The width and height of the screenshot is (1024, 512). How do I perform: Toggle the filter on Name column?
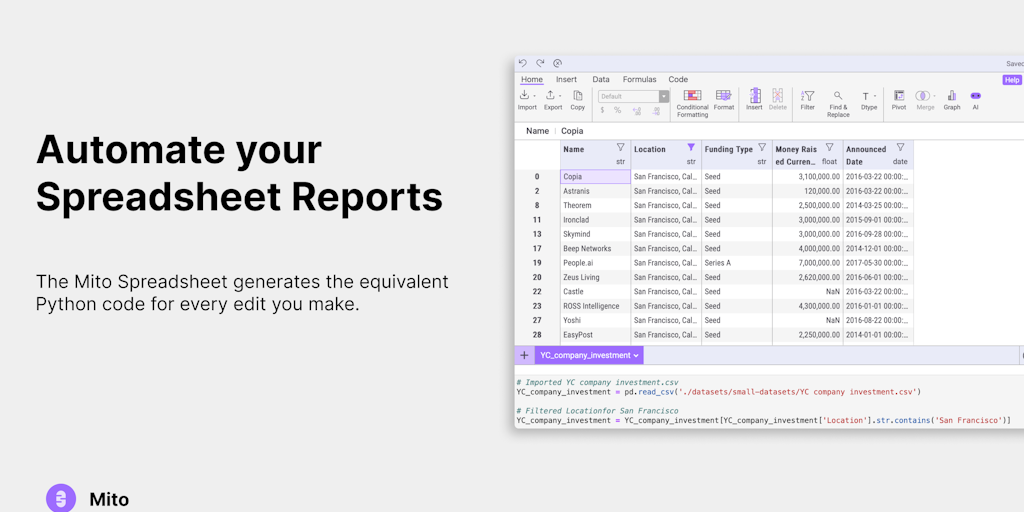click(620, 147)
